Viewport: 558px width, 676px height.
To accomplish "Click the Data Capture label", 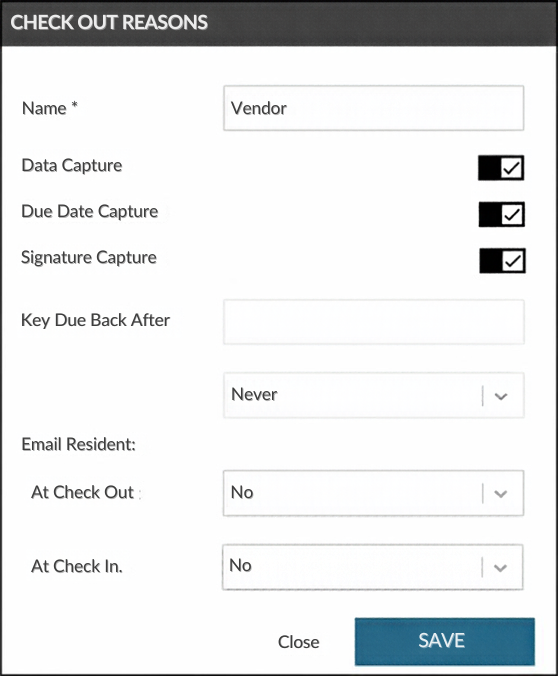I will 72,166.
